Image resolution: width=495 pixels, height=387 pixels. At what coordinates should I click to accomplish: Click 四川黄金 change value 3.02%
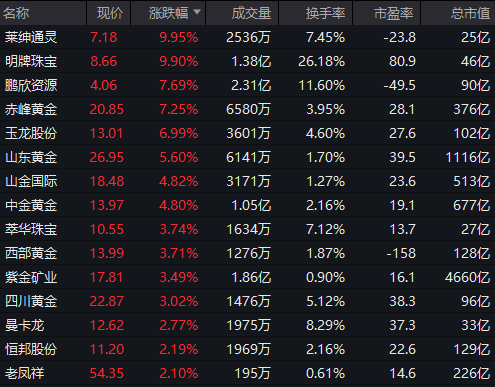[179, 301]
